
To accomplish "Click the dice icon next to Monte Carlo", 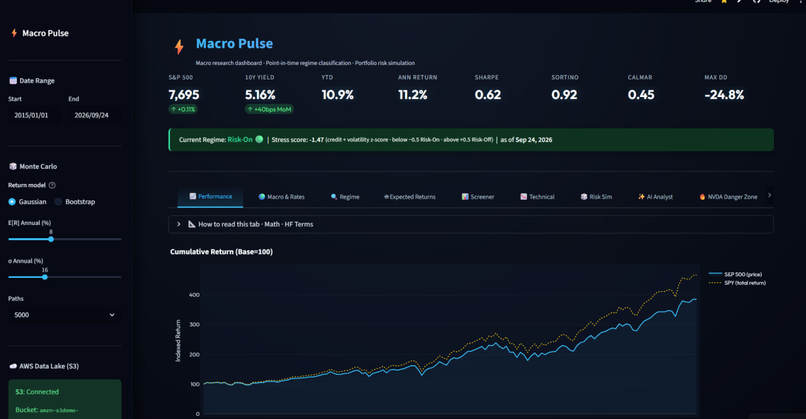I will coord(13,167).
